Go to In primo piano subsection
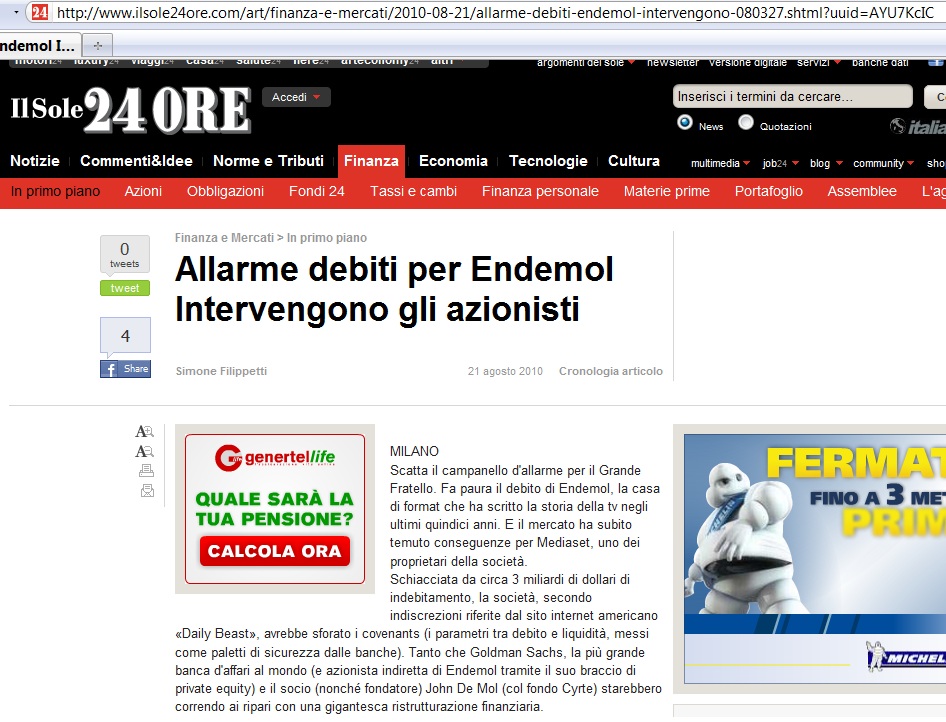This screenshot has height=722, width=946. pos(56,191)
